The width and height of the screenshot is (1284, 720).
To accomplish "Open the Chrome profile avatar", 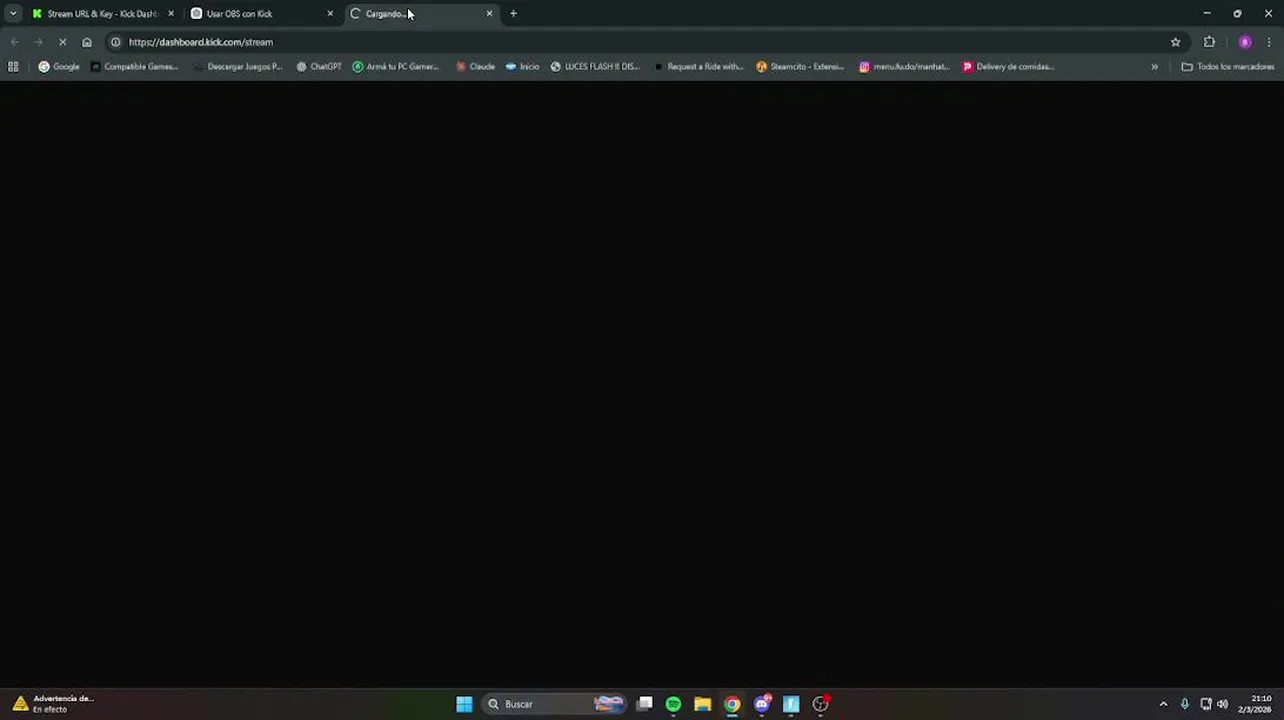I will click(x=1245, y=42).
